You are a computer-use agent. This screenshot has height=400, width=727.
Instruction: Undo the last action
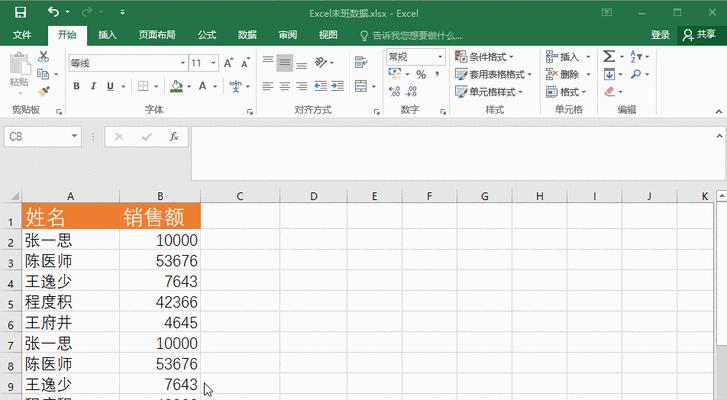[53, 12]
